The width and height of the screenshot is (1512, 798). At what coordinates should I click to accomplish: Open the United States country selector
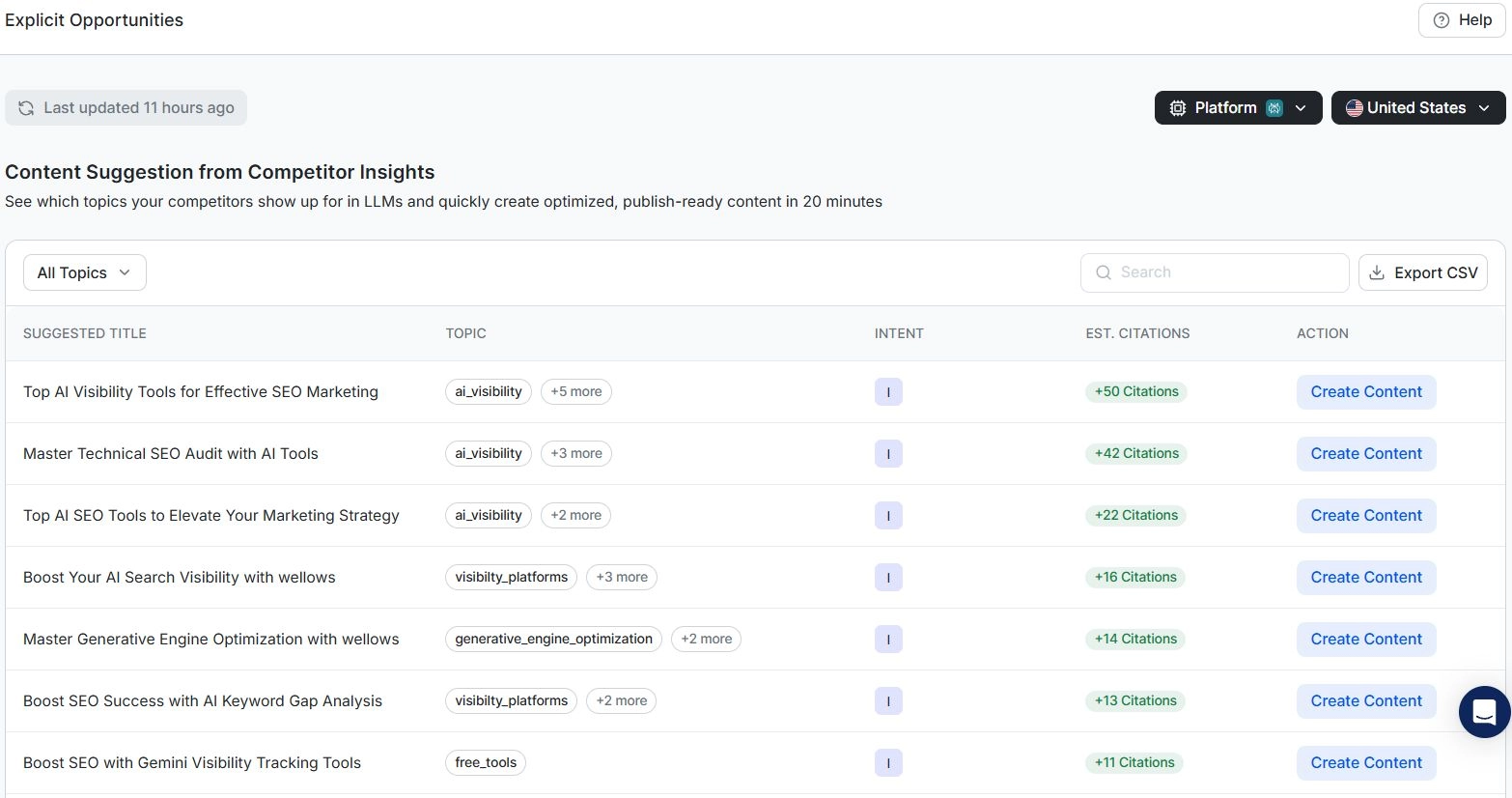tap(1416, 108)
